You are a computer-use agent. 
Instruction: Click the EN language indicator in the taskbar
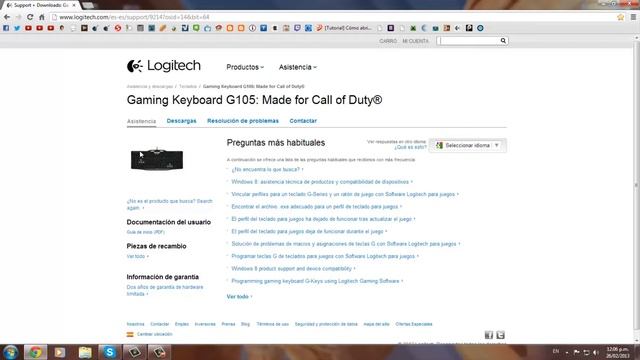click(556, 351)
